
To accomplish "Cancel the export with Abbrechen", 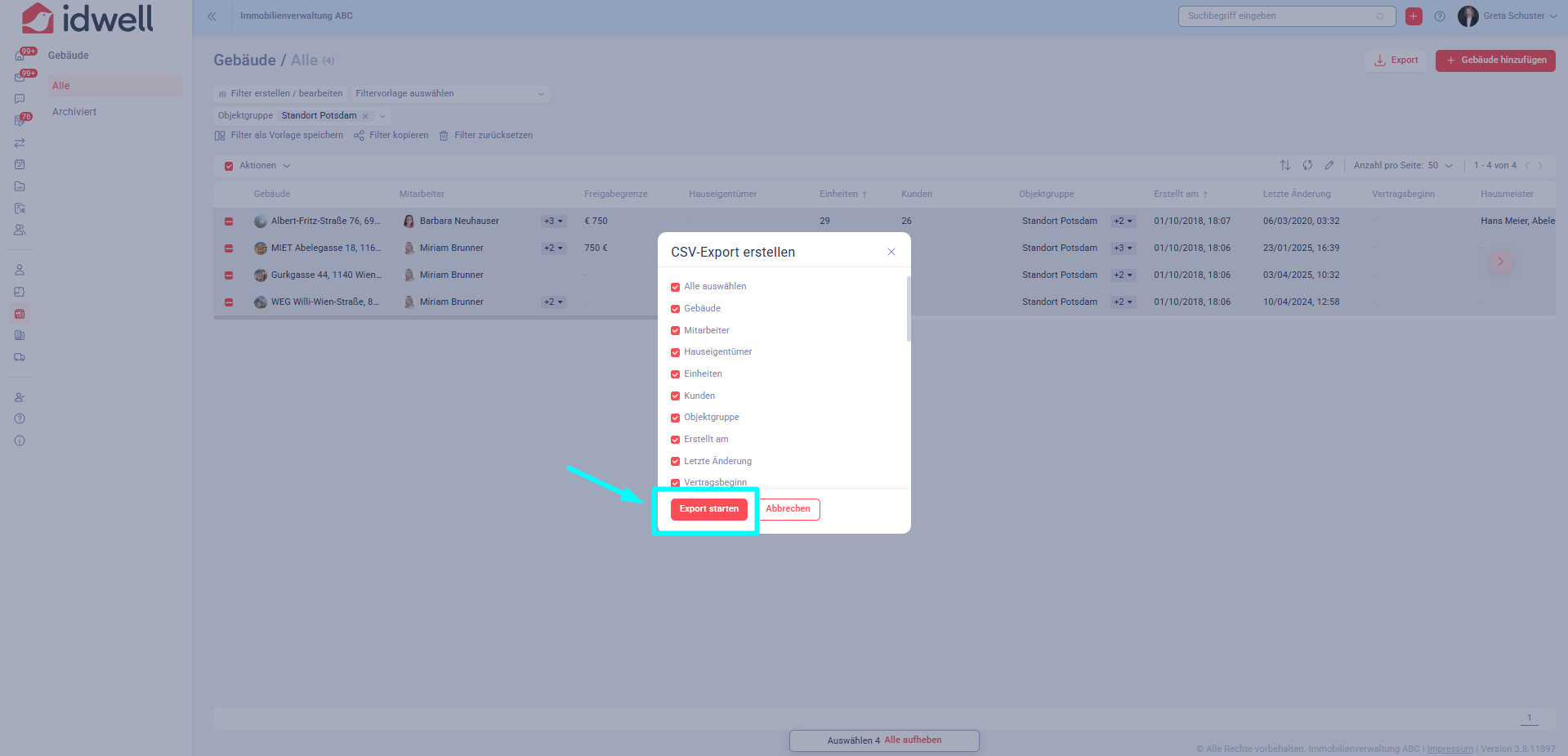I will 788,509.
